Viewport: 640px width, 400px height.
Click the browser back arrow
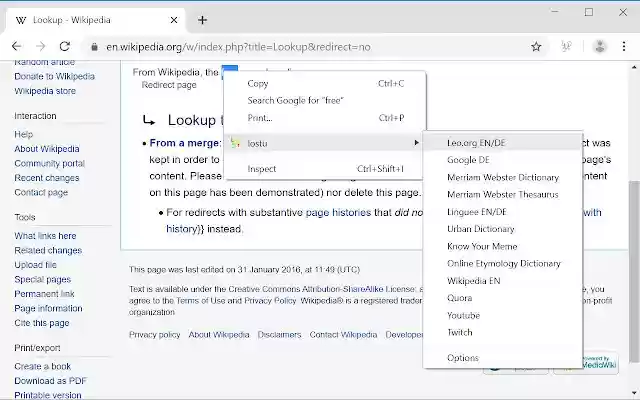coord(17,47)
